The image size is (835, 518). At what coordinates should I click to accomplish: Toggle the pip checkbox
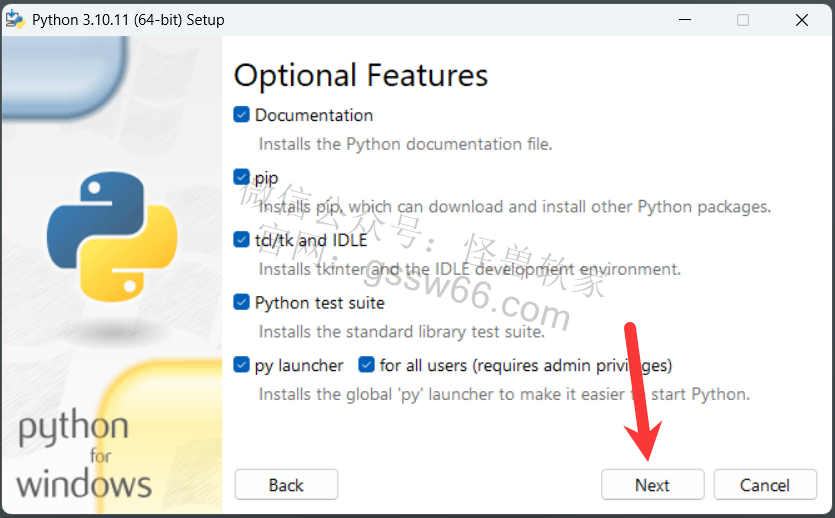[241, 177]
